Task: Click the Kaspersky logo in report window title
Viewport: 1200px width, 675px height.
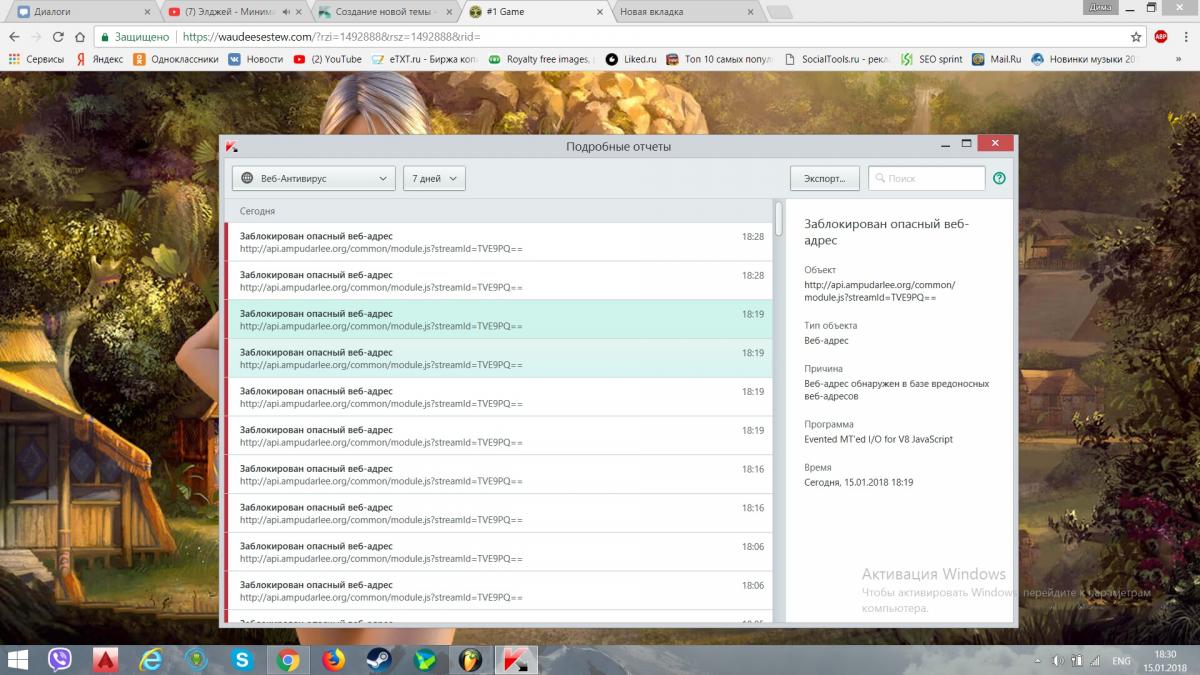Action: (232, 146)
